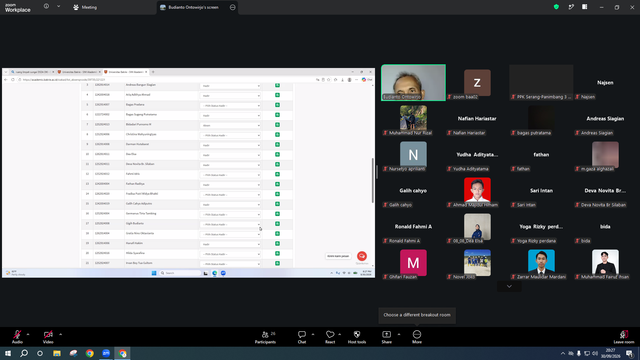Select m.gaza alghazali's blurred tile
The width and height of the screenshot is (640, 360).
pos(605,154)
